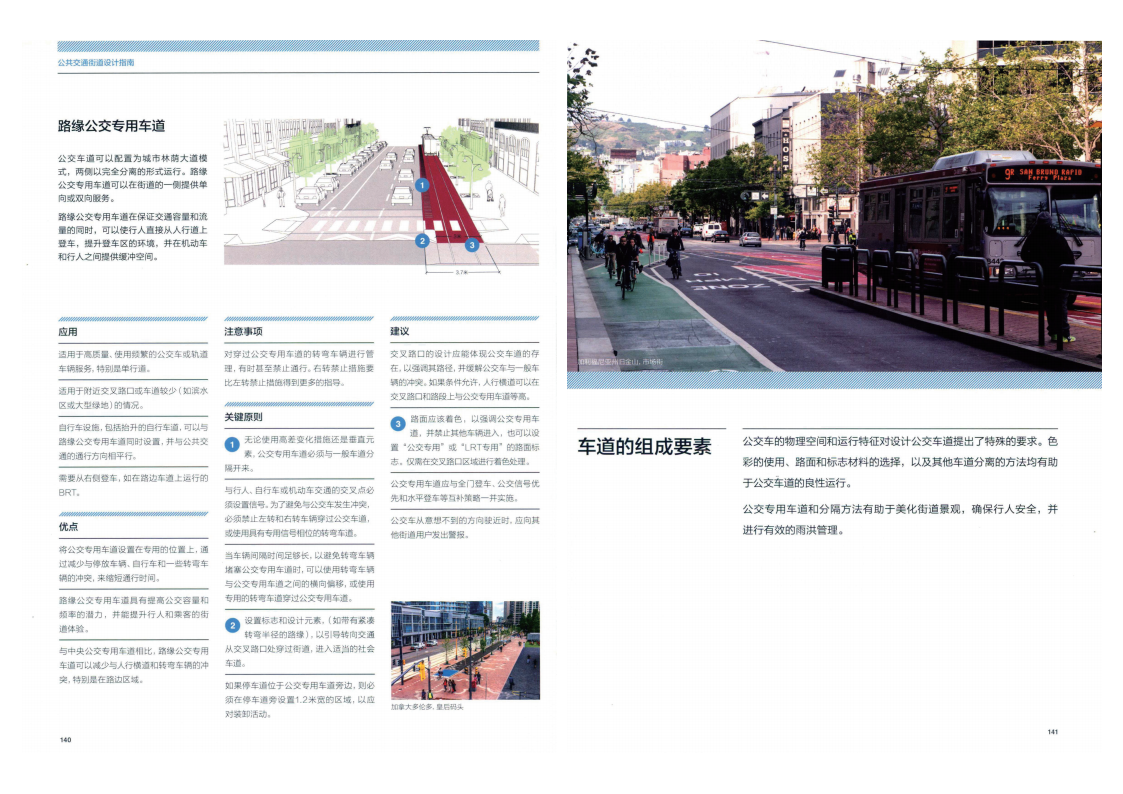Click page number 141
Viewport: 1123px width, 794px height.
click(x=1052, y=732)
